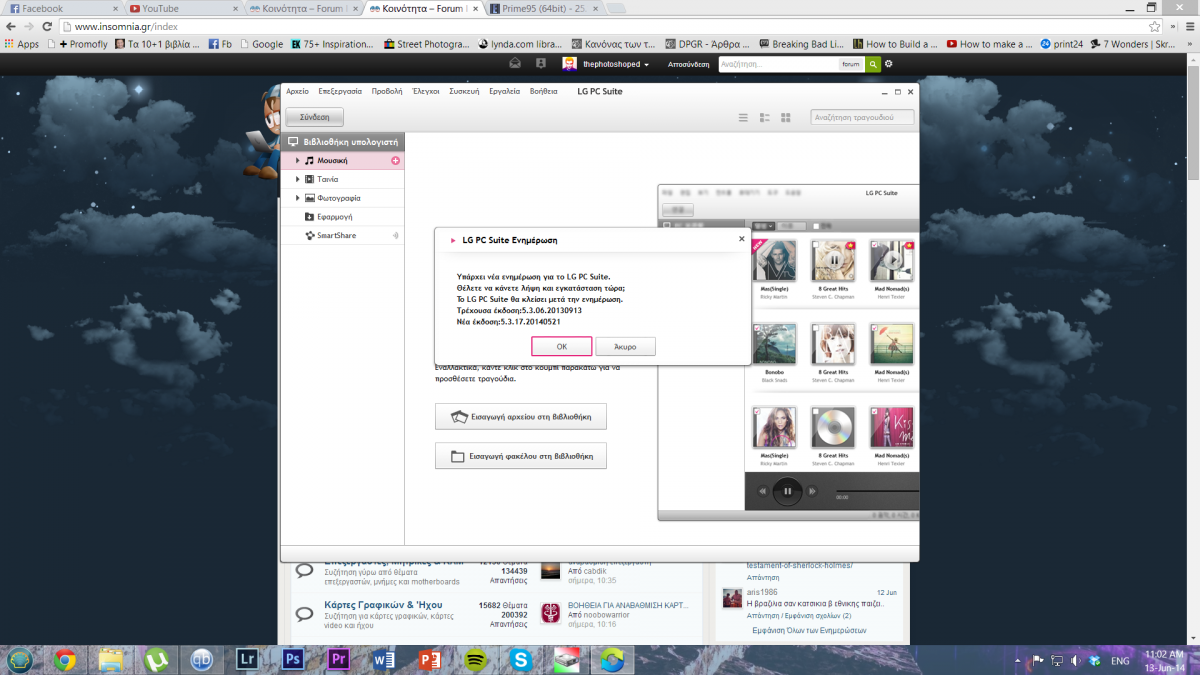The image size is (1200, 675).
Task: Click the Σύνδεση connect button
Action: pyautogui.click(x=314, y=117)
